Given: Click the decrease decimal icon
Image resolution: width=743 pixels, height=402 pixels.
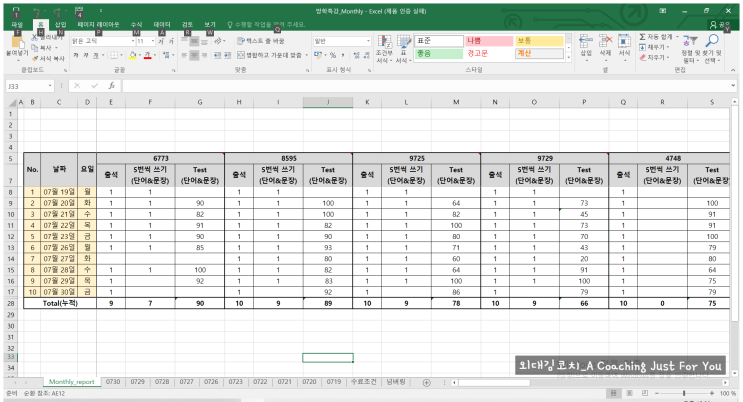Looking at the screenshot, I should pyautogui.click(x=367, y=55).
